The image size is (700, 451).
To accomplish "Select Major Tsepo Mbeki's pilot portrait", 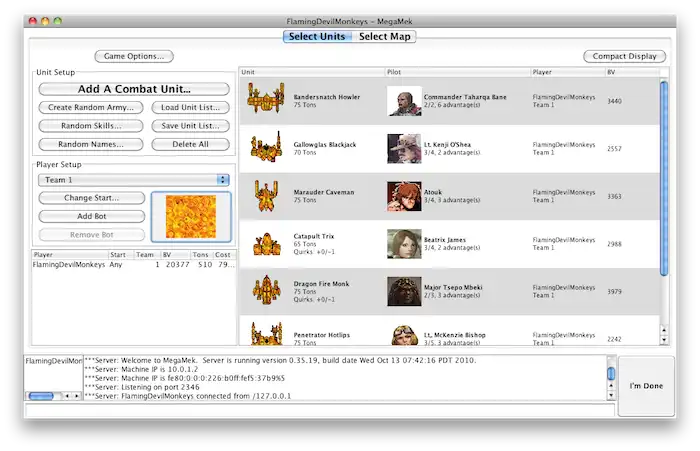I will coord(404,291).
